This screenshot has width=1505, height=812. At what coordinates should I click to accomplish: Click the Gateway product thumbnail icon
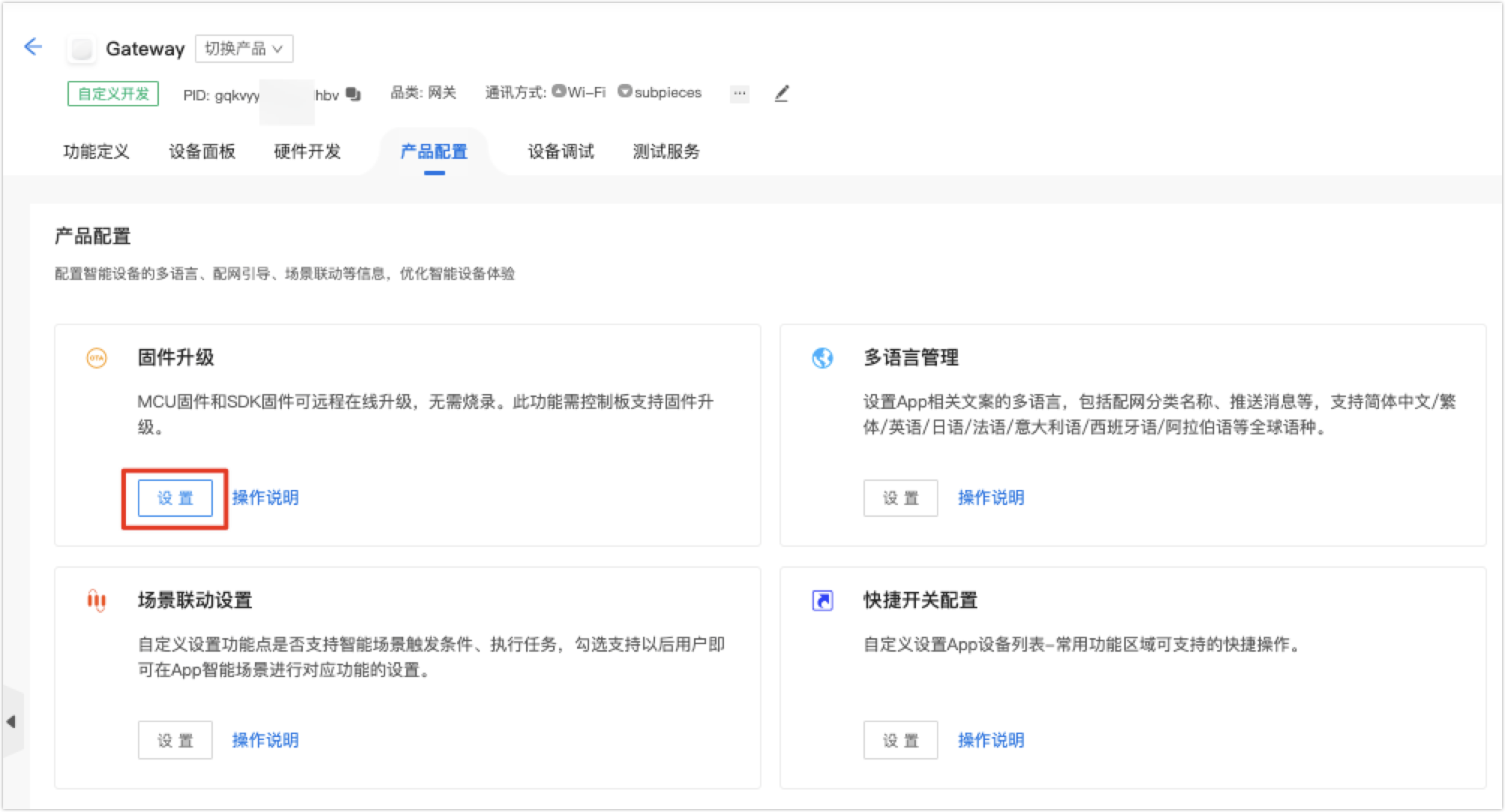82,49
